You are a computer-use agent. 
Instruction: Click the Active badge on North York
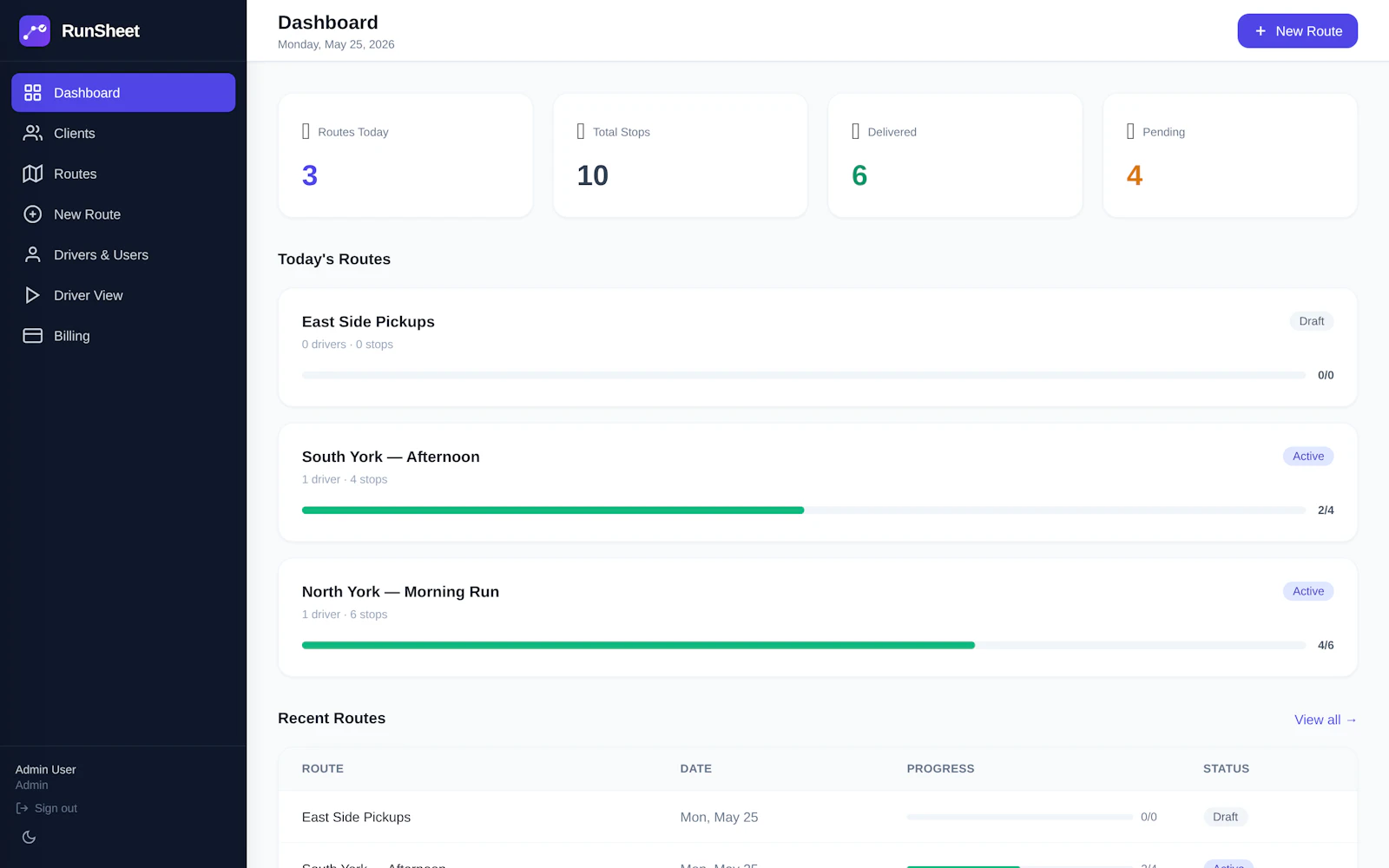[1308, 591]
